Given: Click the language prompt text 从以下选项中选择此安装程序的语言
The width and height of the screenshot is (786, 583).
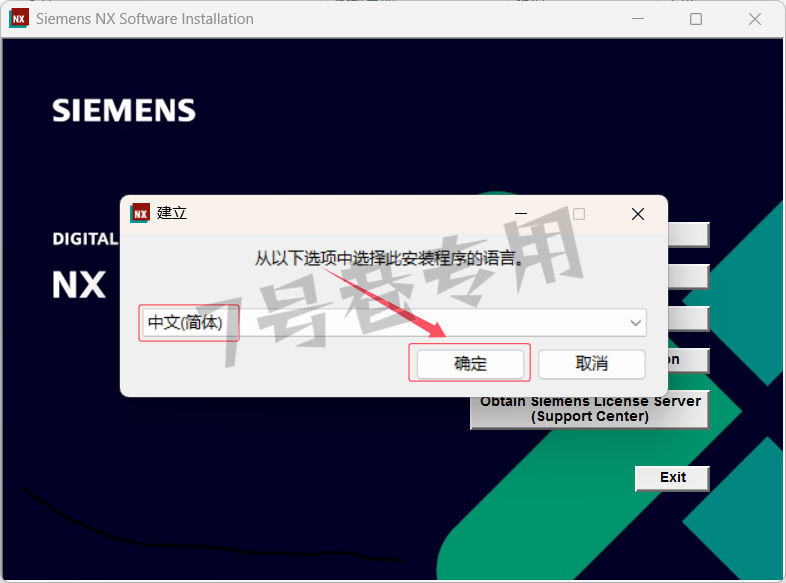Looking at the screenshot, I should (389, 258).
